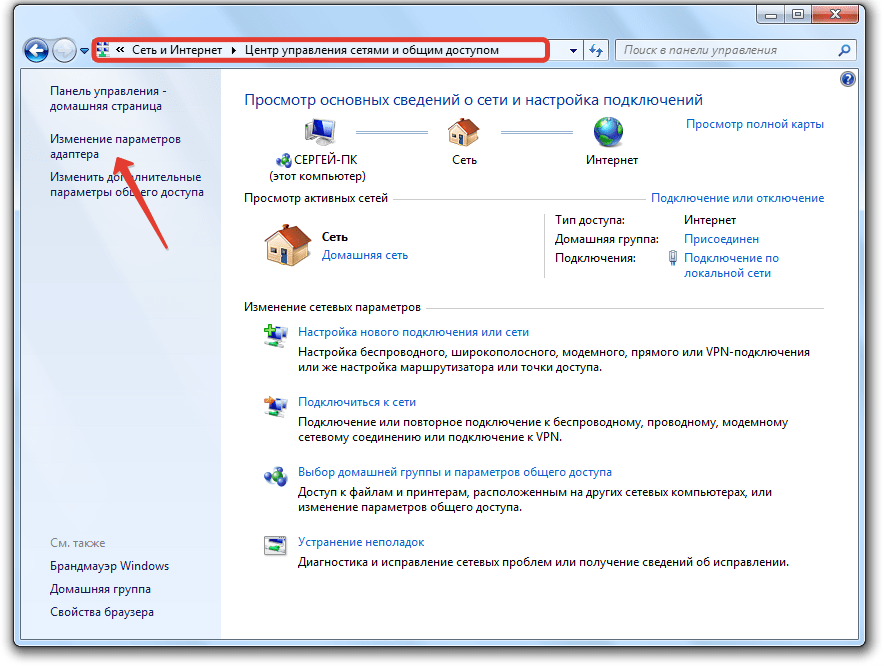Screen dimensions: 884x666
Task: Click the homegroup and sharing options icon
Action: click(274, 476)
